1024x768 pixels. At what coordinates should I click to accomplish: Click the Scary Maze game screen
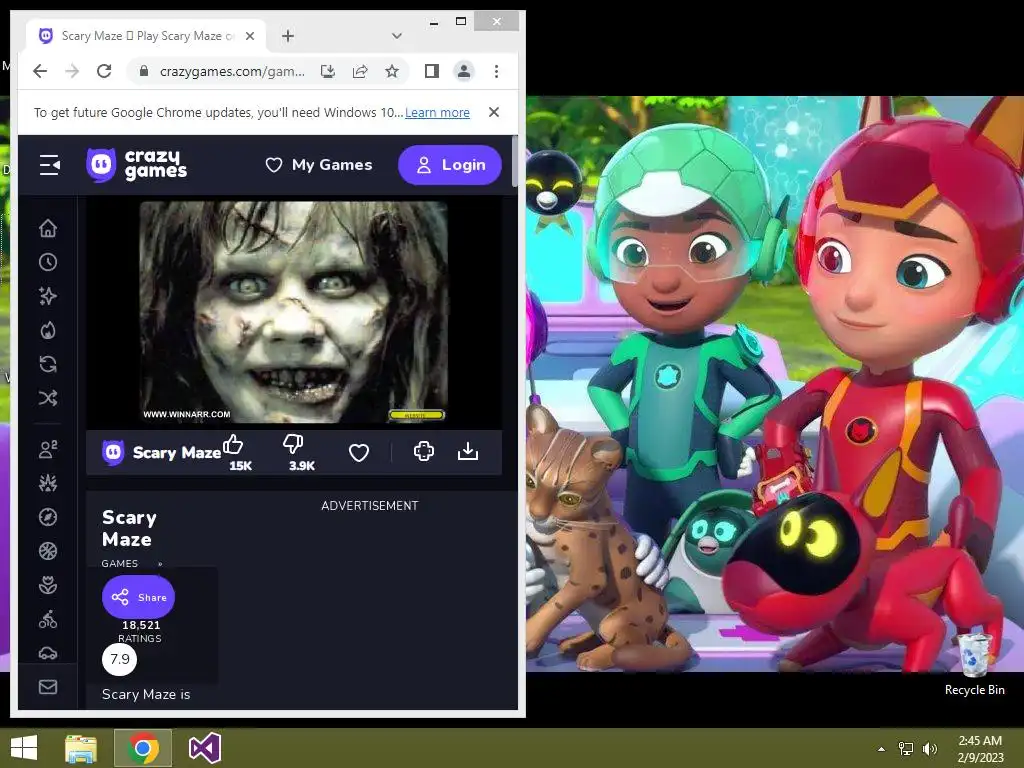point(294,312)
